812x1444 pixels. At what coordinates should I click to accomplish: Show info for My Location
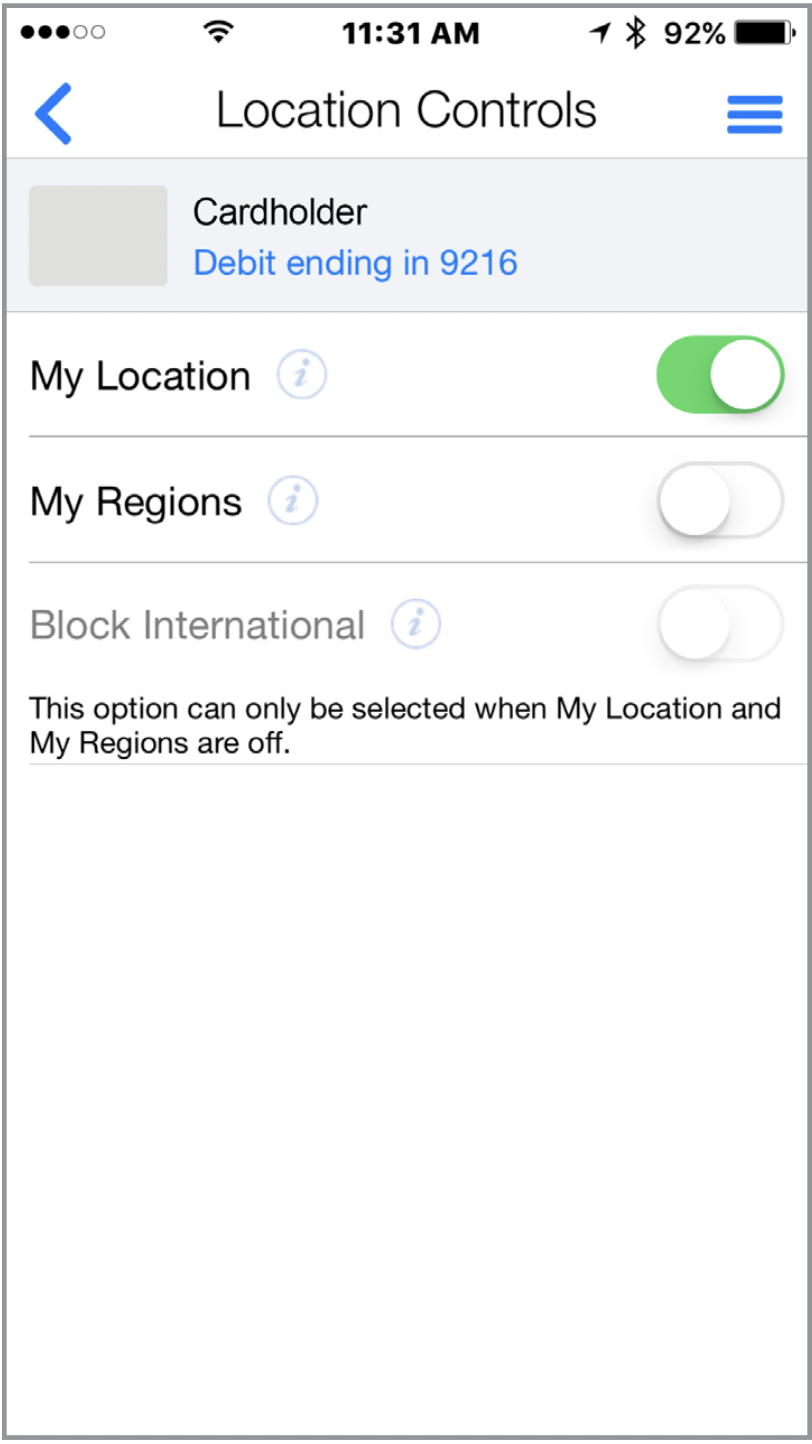click(302, 376)
